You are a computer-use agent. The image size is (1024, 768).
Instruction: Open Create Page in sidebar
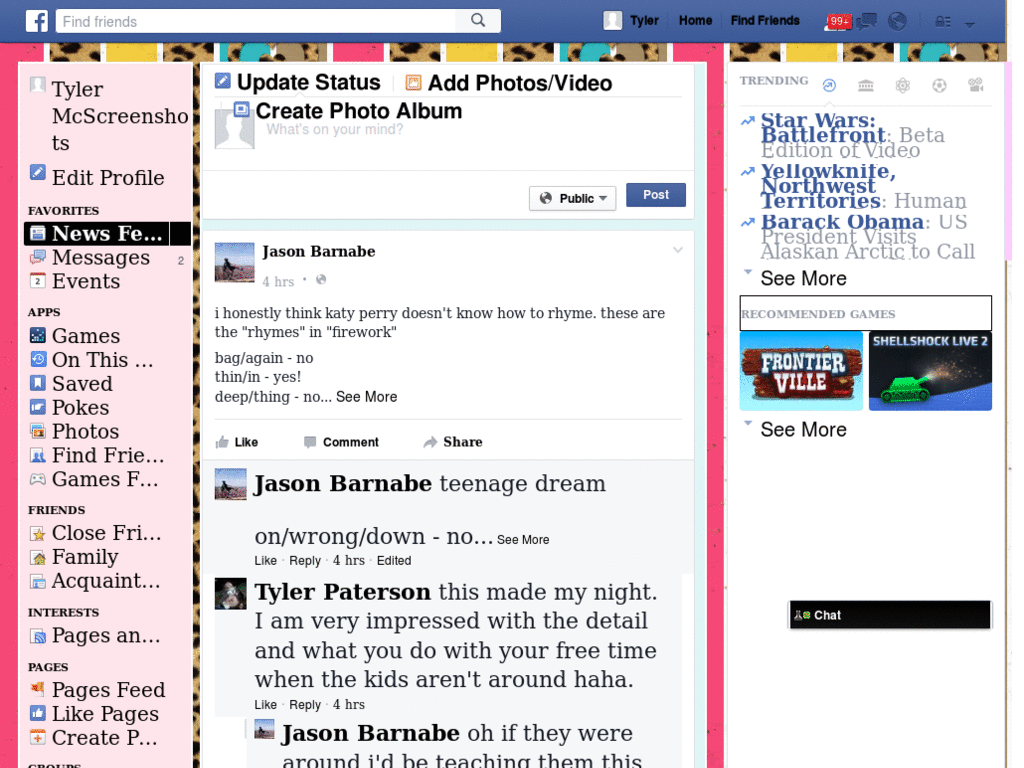coord(104,737)
